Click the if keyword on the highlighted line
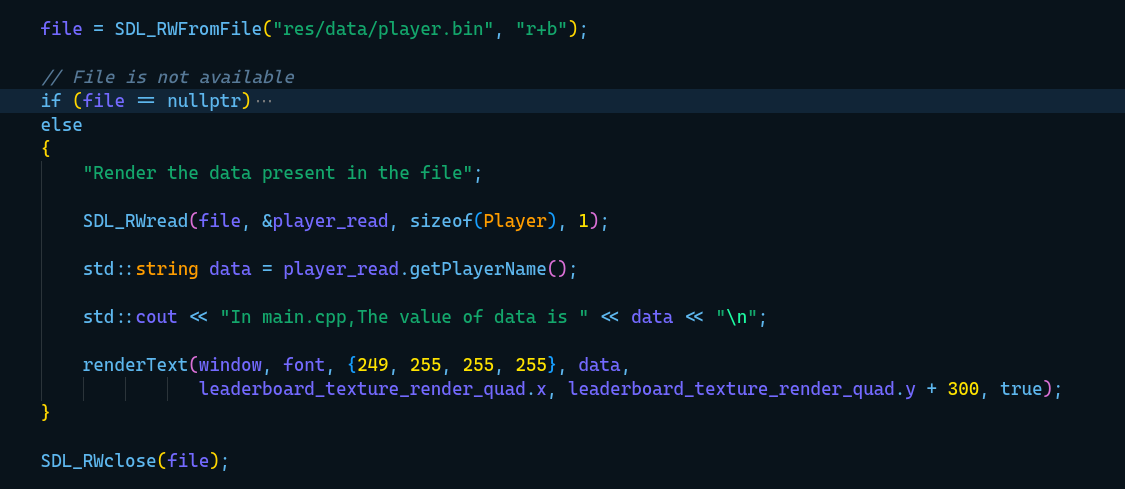 [51, 101]
